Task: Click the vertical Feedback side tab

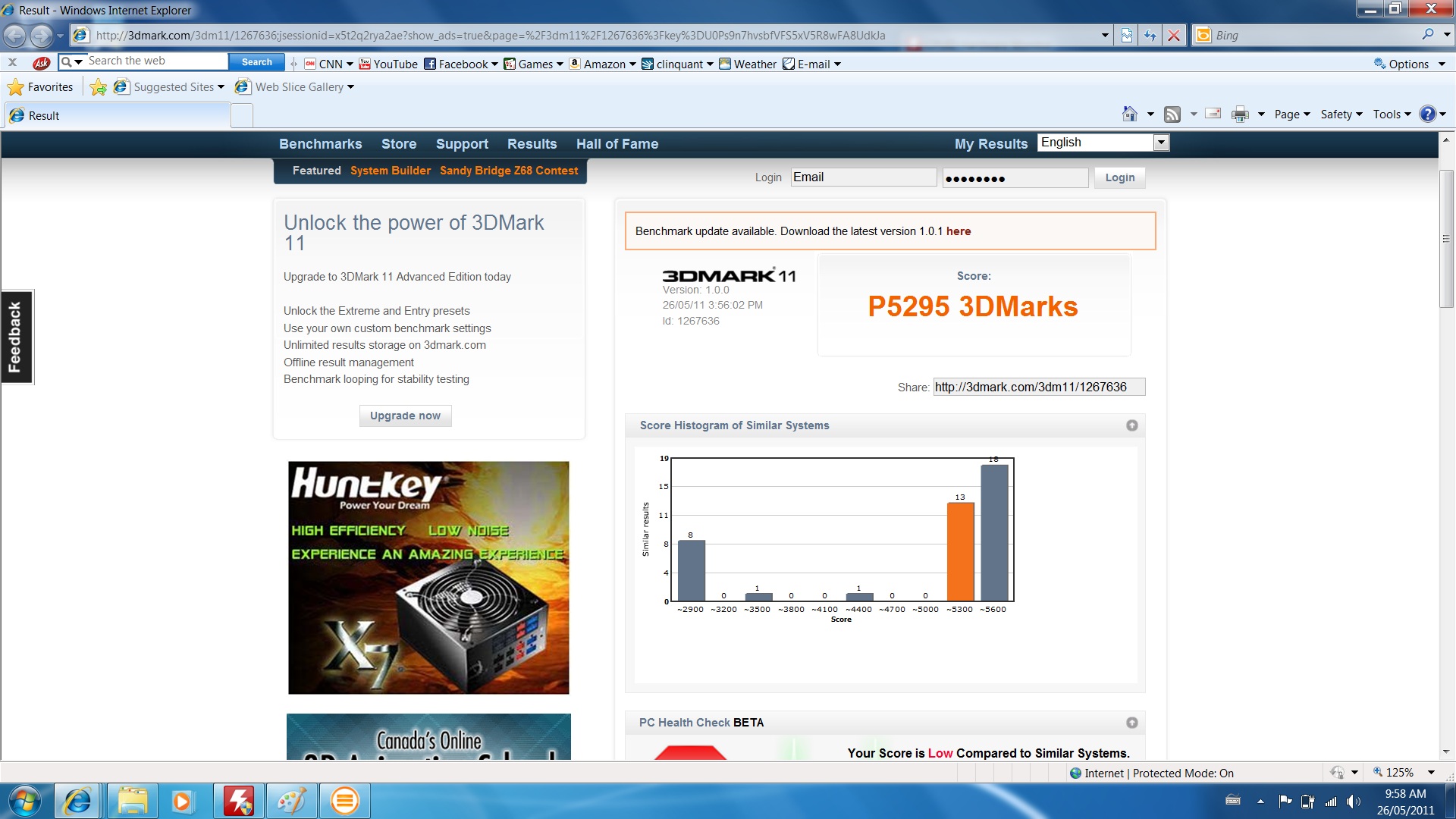Action: (x=16, y=337)
